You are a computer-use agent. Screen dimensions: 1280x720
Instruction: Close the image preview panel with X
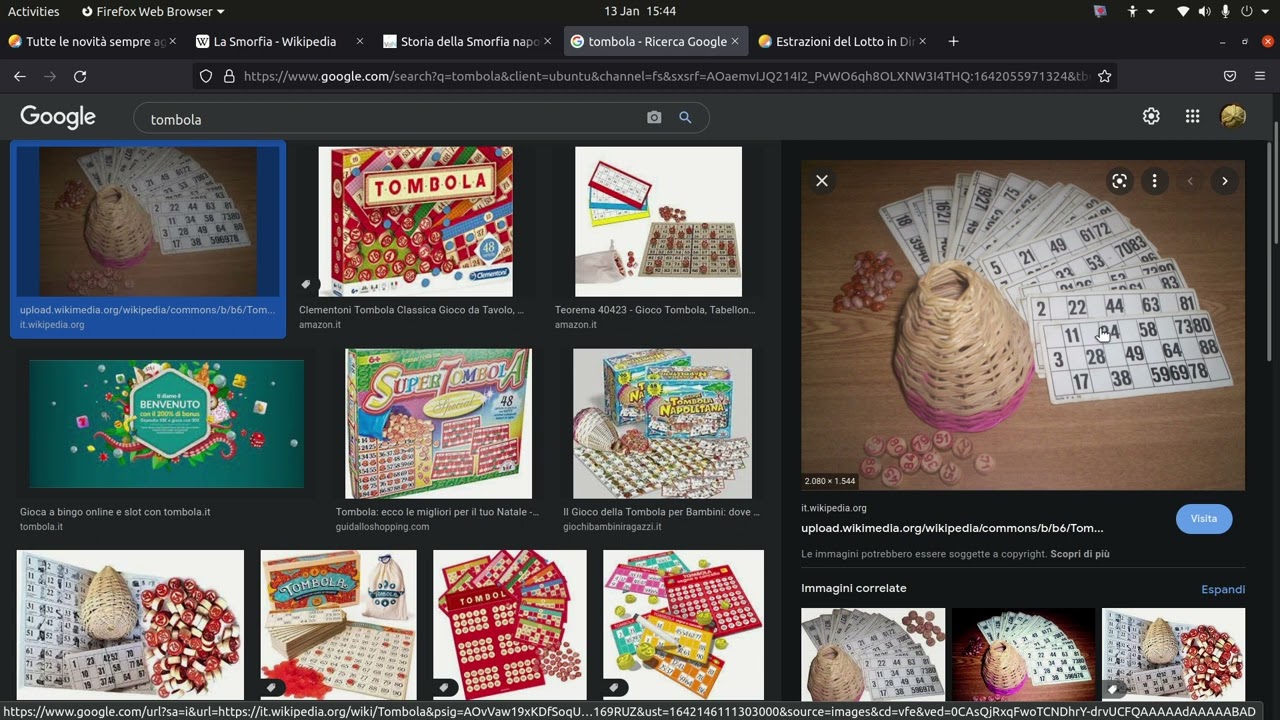[822, 181]
